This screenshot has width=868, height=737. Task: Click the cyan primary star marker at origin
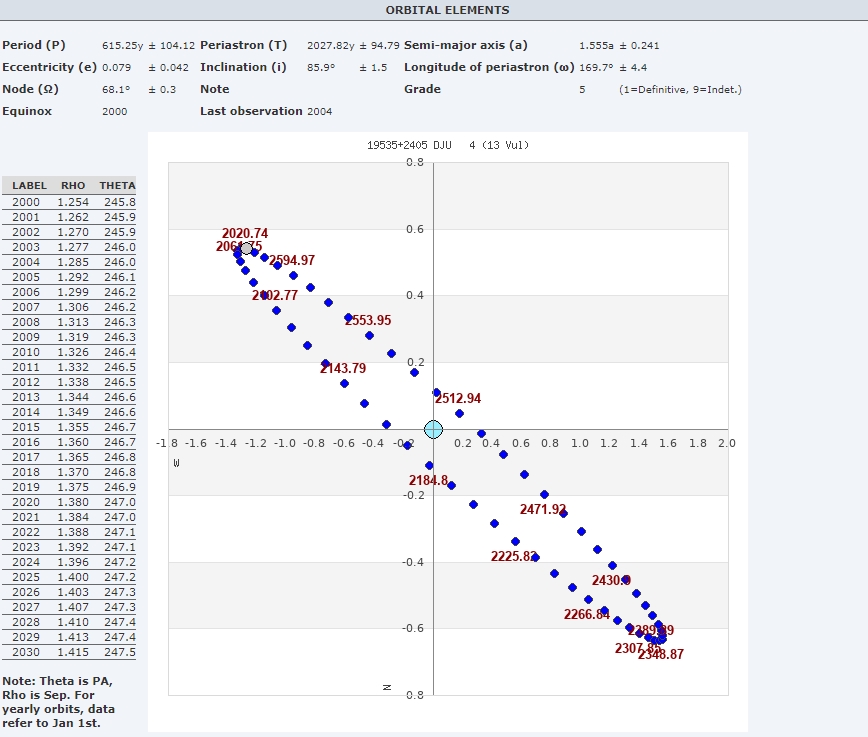click(433, 429)
